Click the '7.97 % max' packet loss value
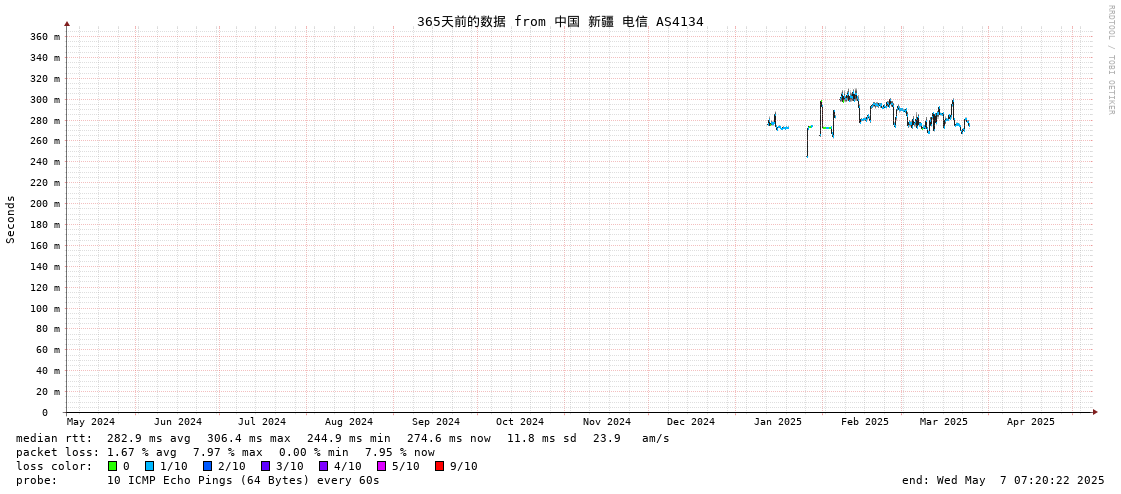Image resolution: width=1121 pixels, height=494 pixels. (x=227, y=452)
